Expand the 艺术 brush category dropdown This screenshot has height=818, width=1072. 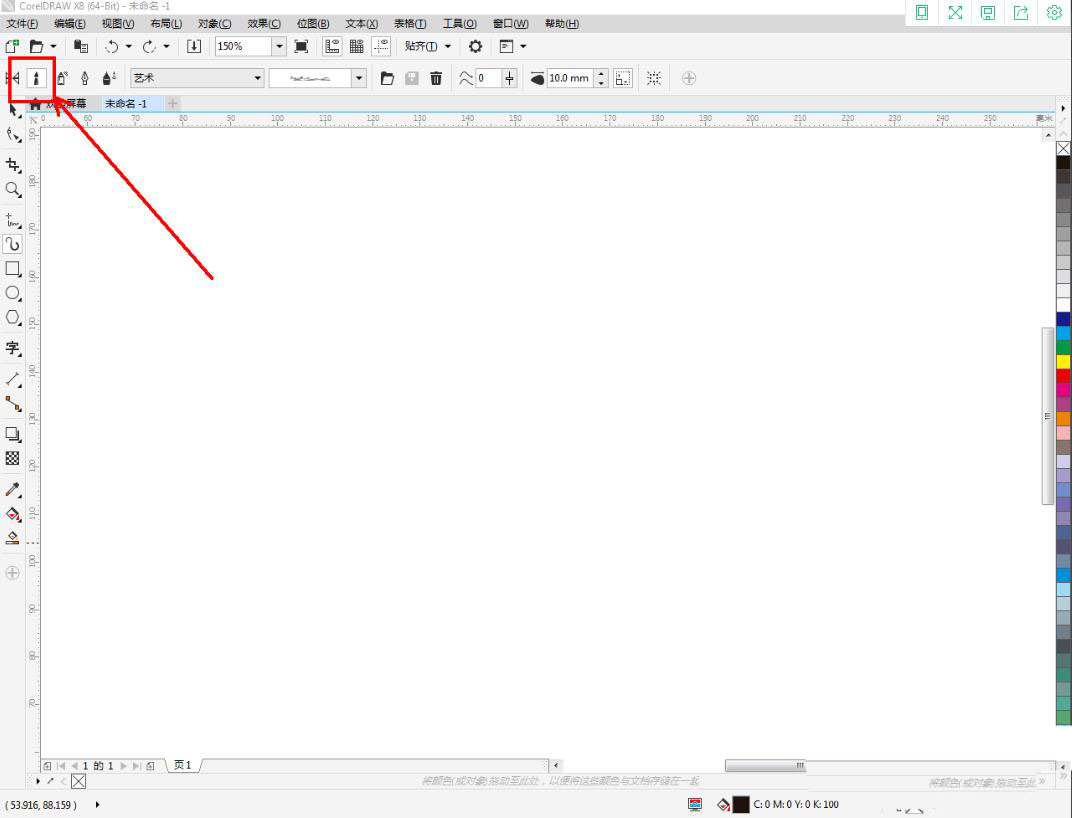click(258, 78)
